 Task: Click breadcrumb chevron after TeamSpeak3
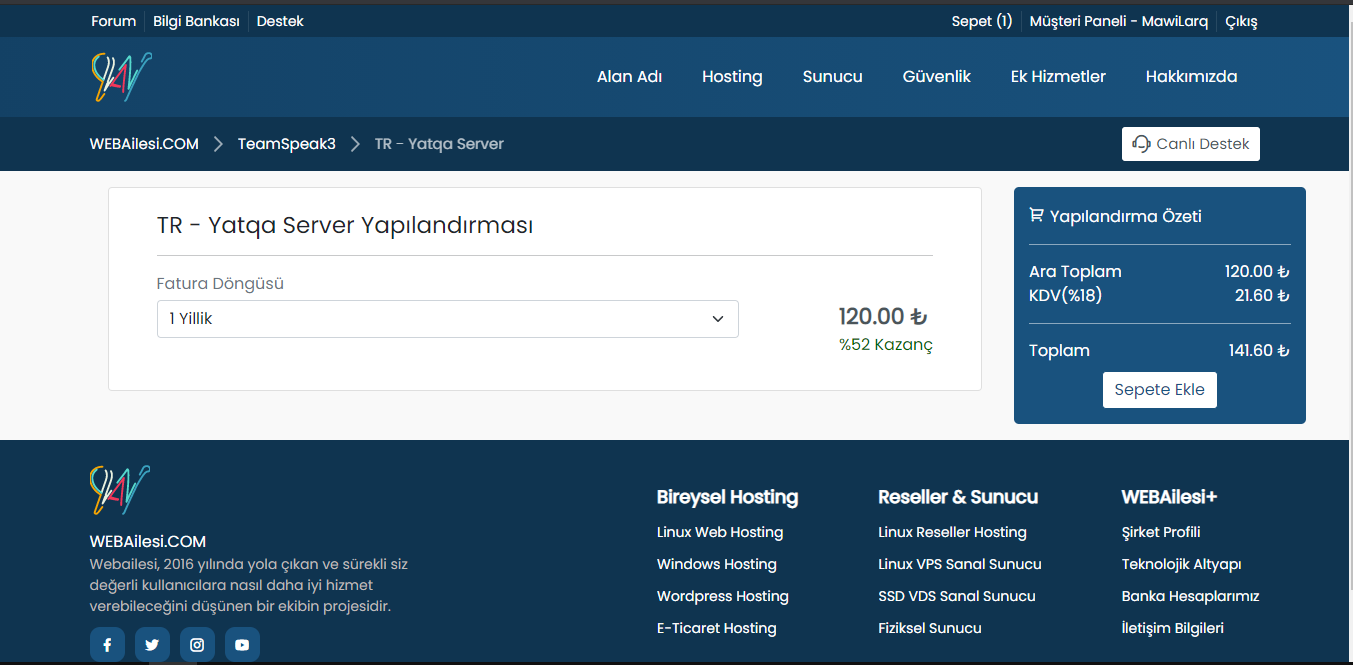[x=355, y=144]
